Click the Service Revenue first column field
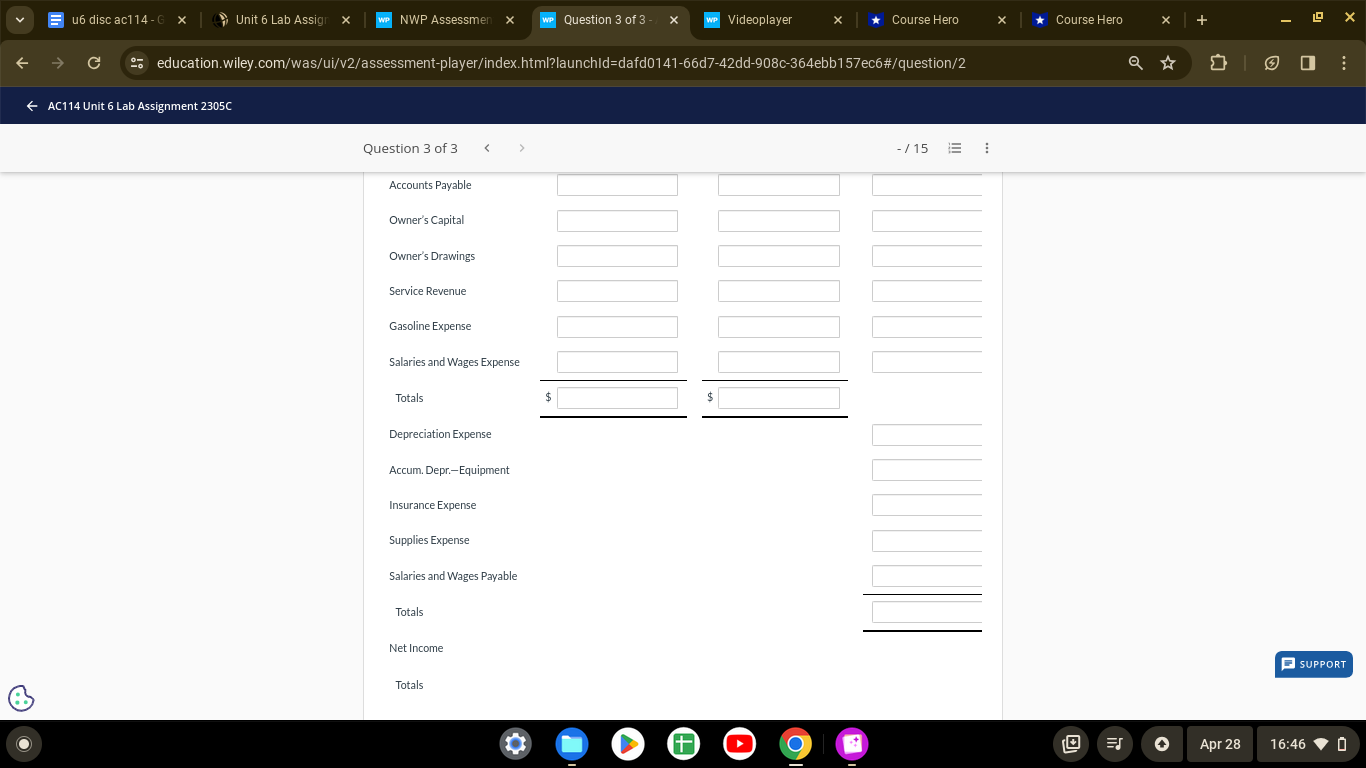 click(x=617, y=291)
